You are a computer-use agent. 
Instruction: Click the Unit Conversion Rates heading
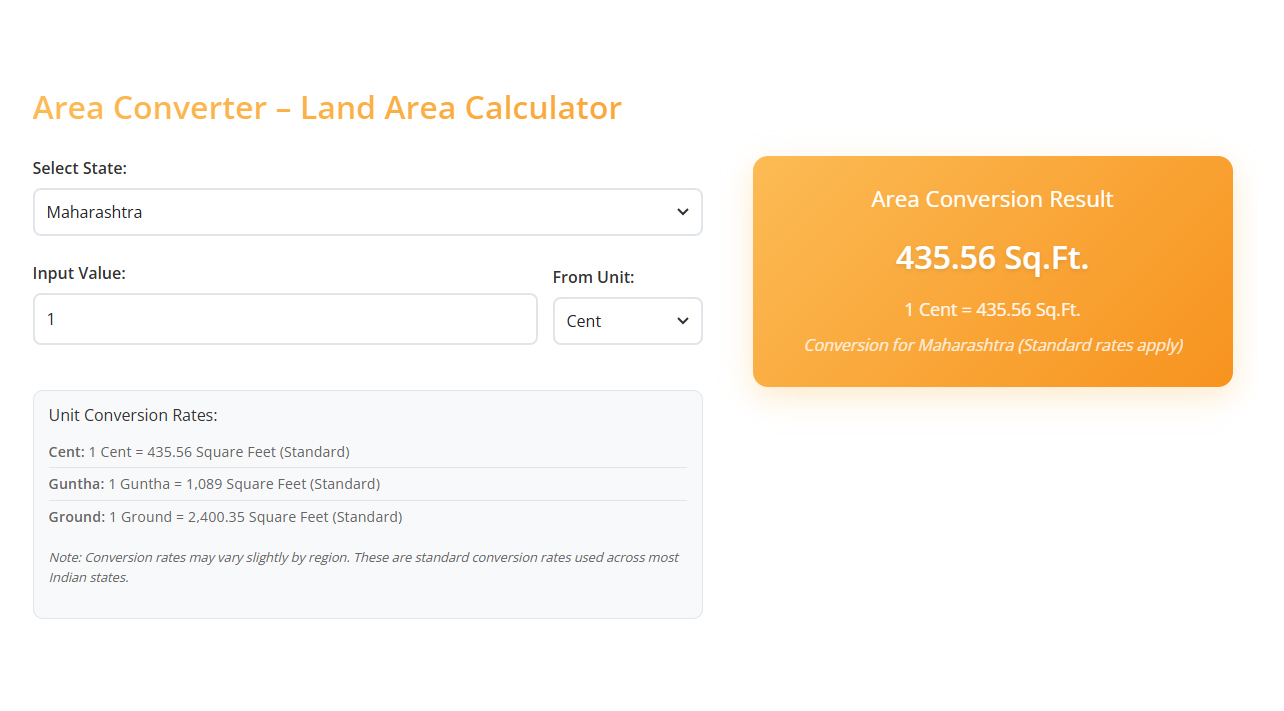coord(133,415)
